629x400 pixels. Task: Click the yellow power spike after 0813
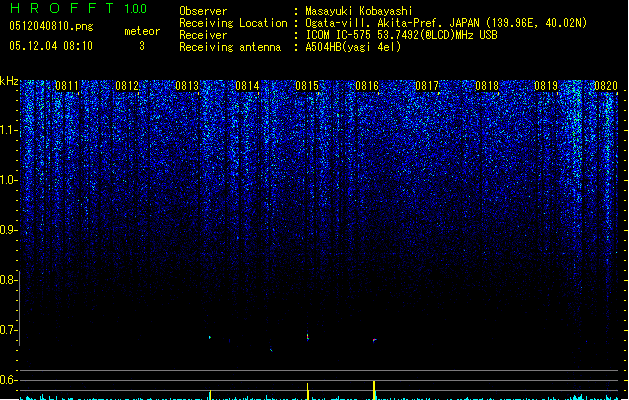[210, 394]
